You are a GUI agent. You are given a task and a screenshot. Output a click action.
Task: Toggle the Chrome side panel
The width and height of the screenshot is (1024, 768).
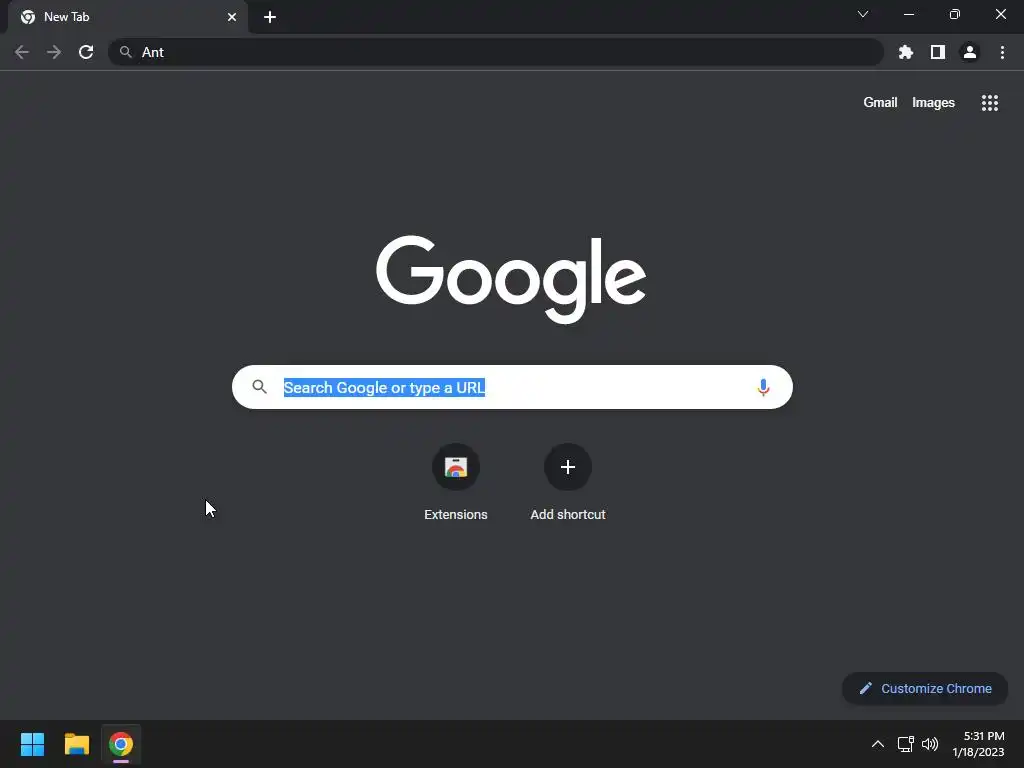coord(937,52)
